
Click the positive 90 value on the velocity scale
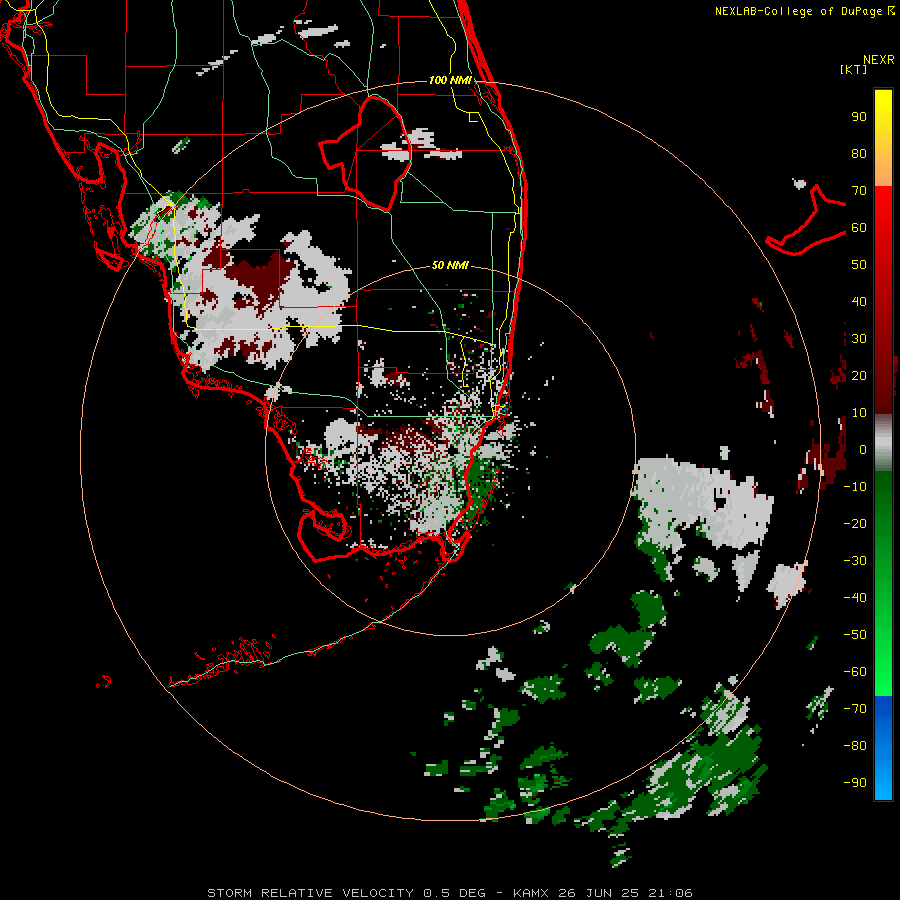click(859, 117)
